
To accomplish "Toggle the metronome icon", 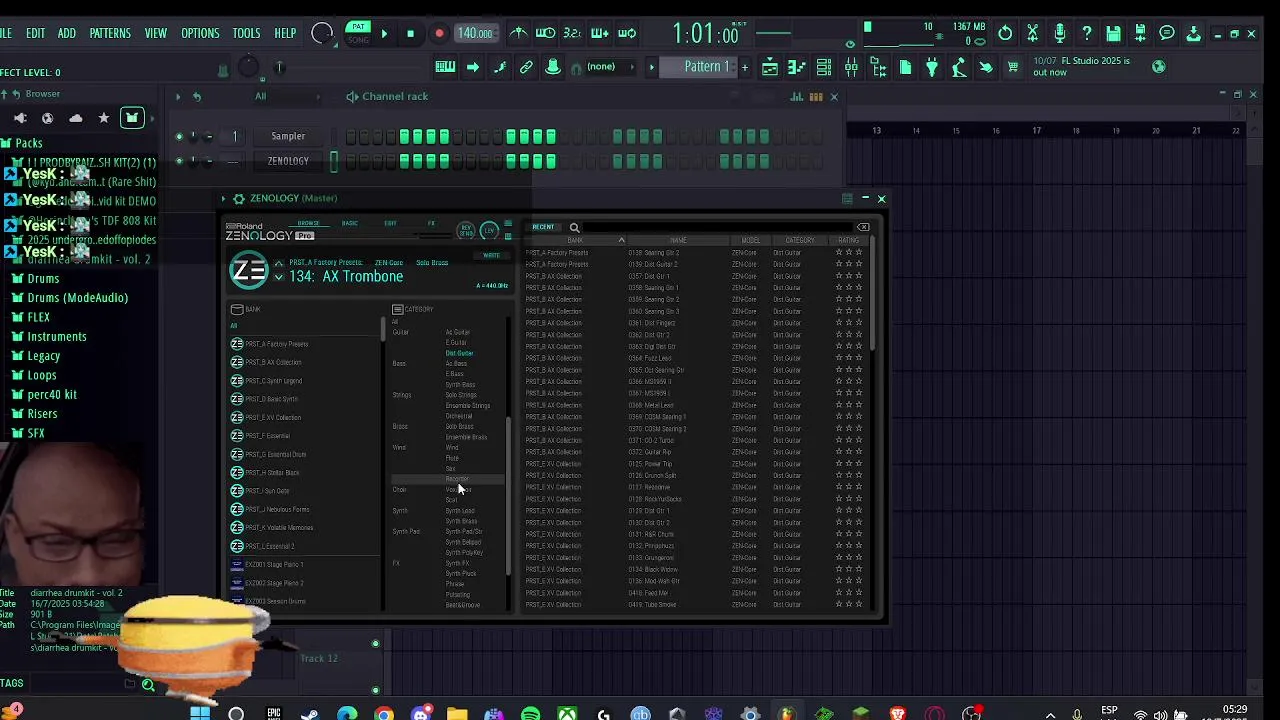I will 519,33.
